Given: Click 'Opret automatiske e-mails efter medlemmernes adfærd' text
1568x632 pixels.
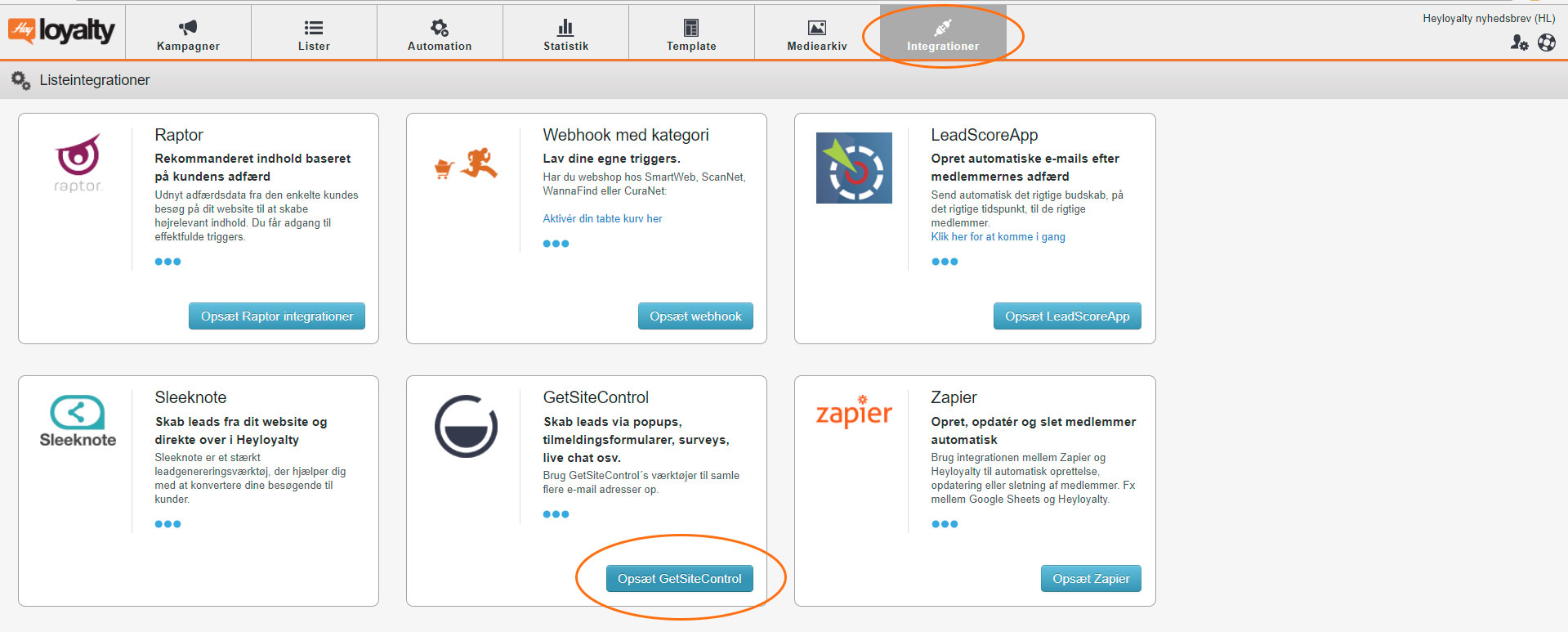Looking at the screenshot, I should tap(1025, 168).
